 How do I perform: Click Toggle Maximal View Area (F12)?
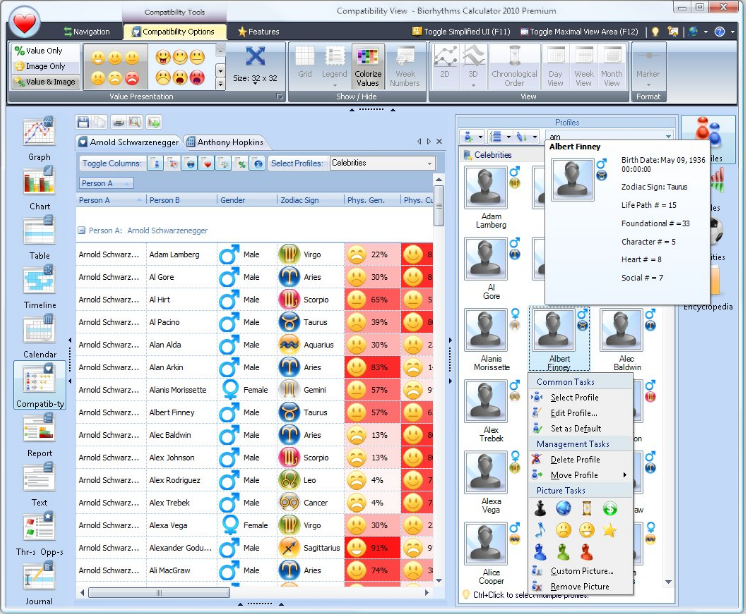point(579,31)
